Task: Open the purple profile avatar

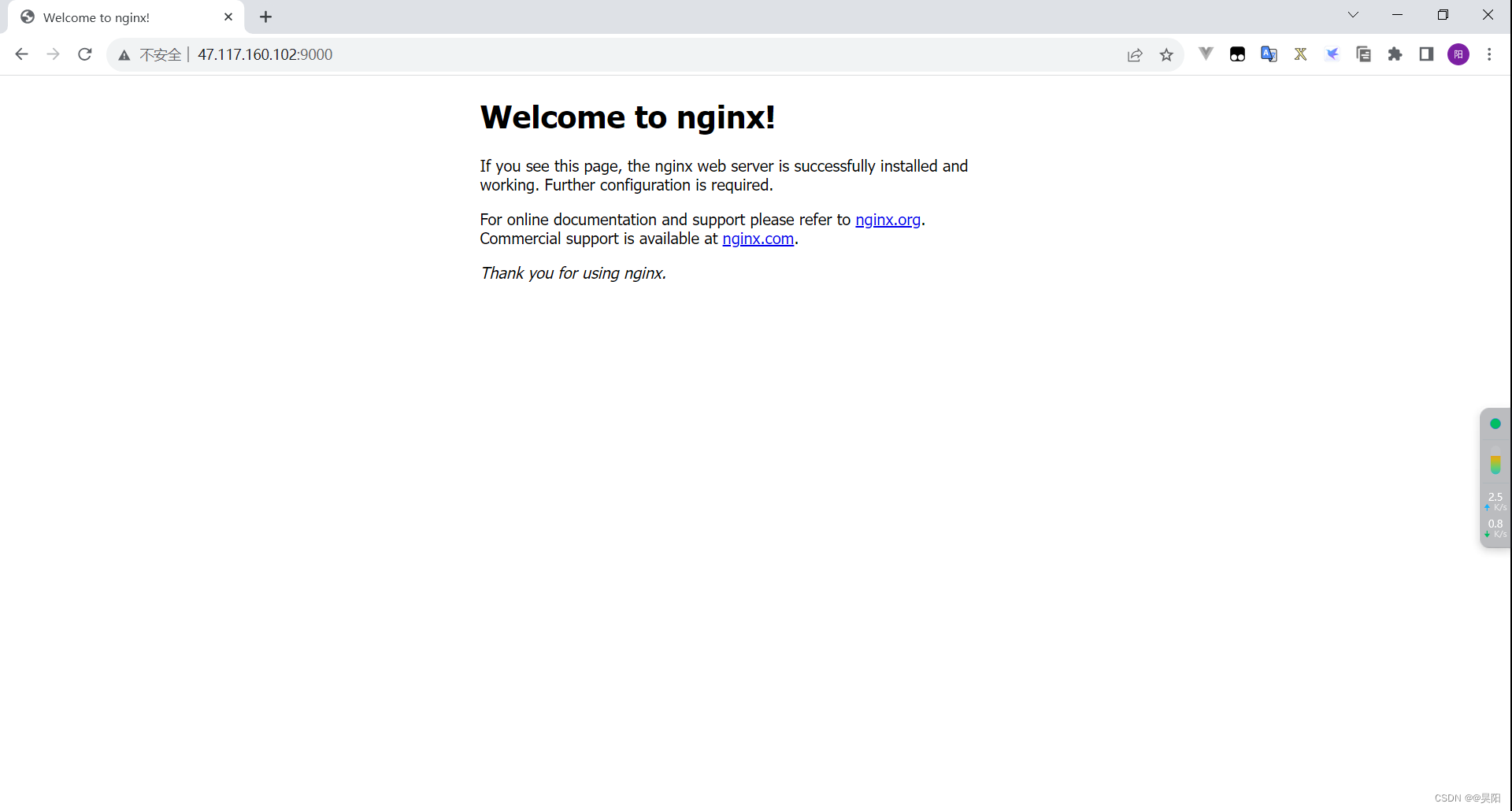Action: click(1458, 54)
